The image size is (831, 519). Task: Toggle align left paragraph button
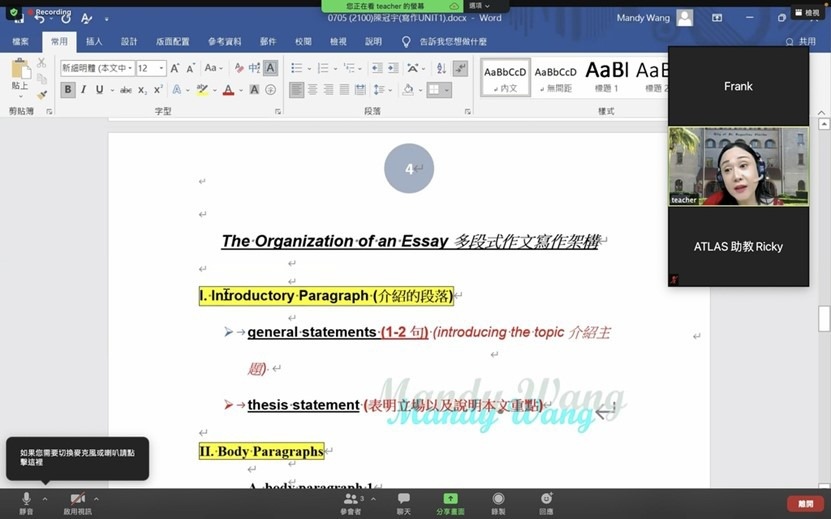pos(297,90)
